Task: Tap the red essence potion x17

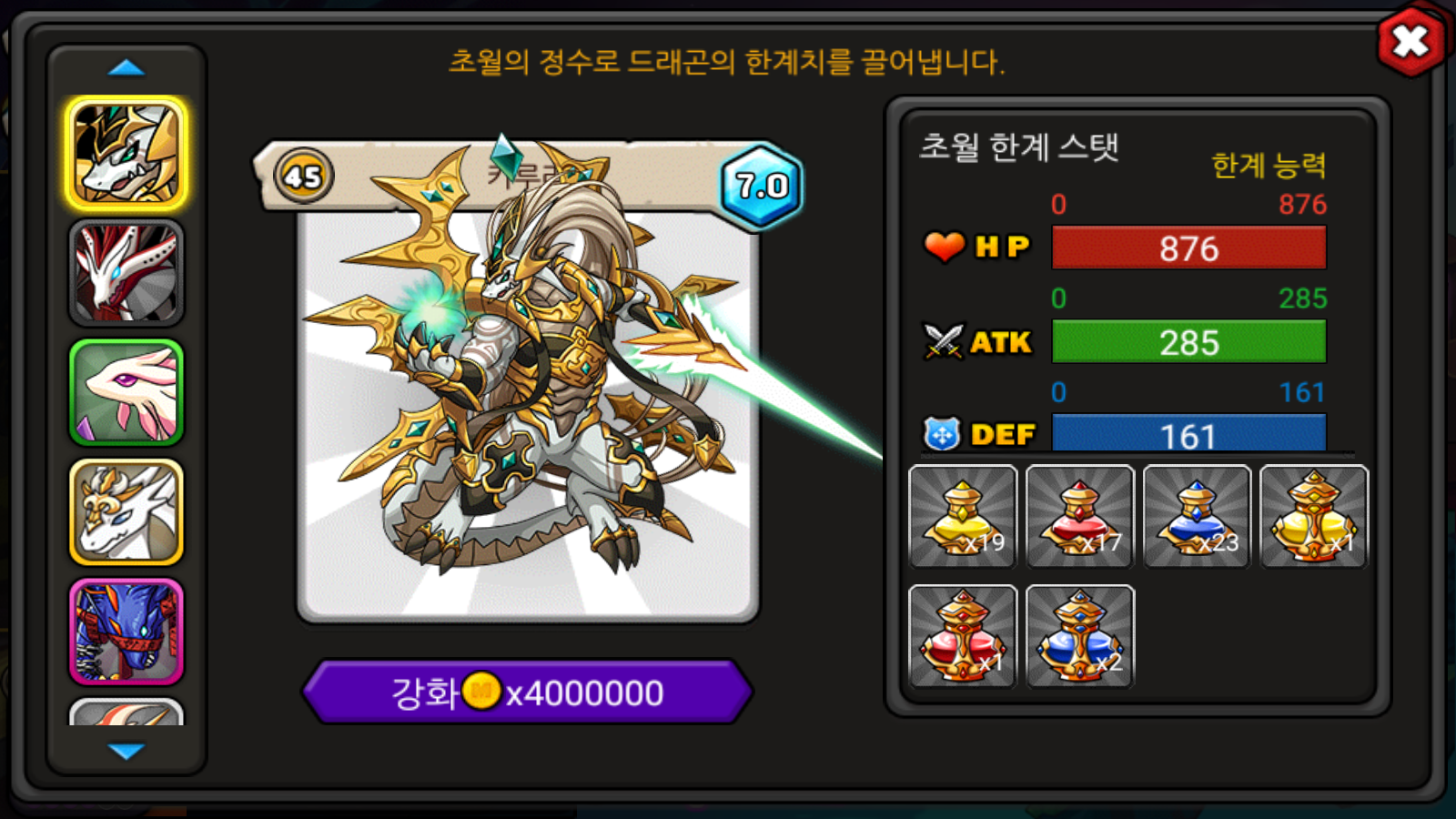Action: pyautogui.click(x=1080, y=516)
